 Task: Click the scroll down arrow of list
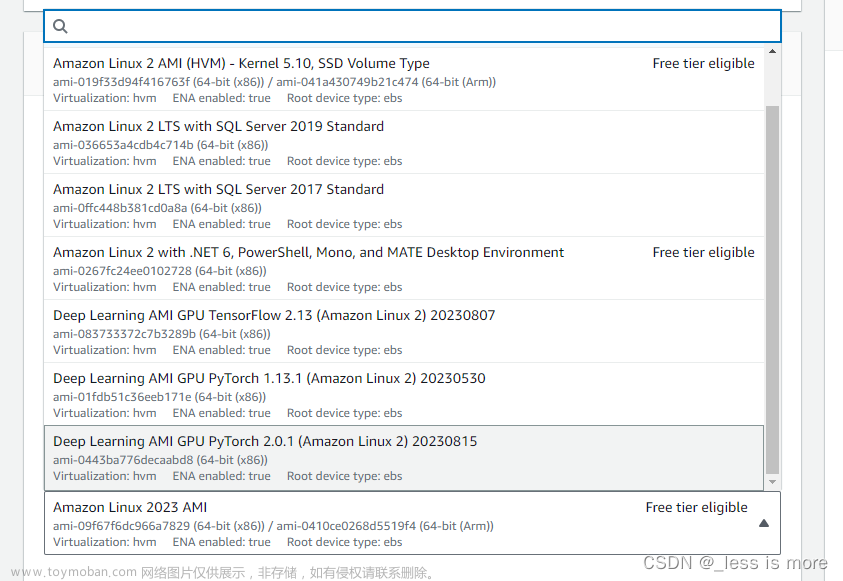click(772, 482)
